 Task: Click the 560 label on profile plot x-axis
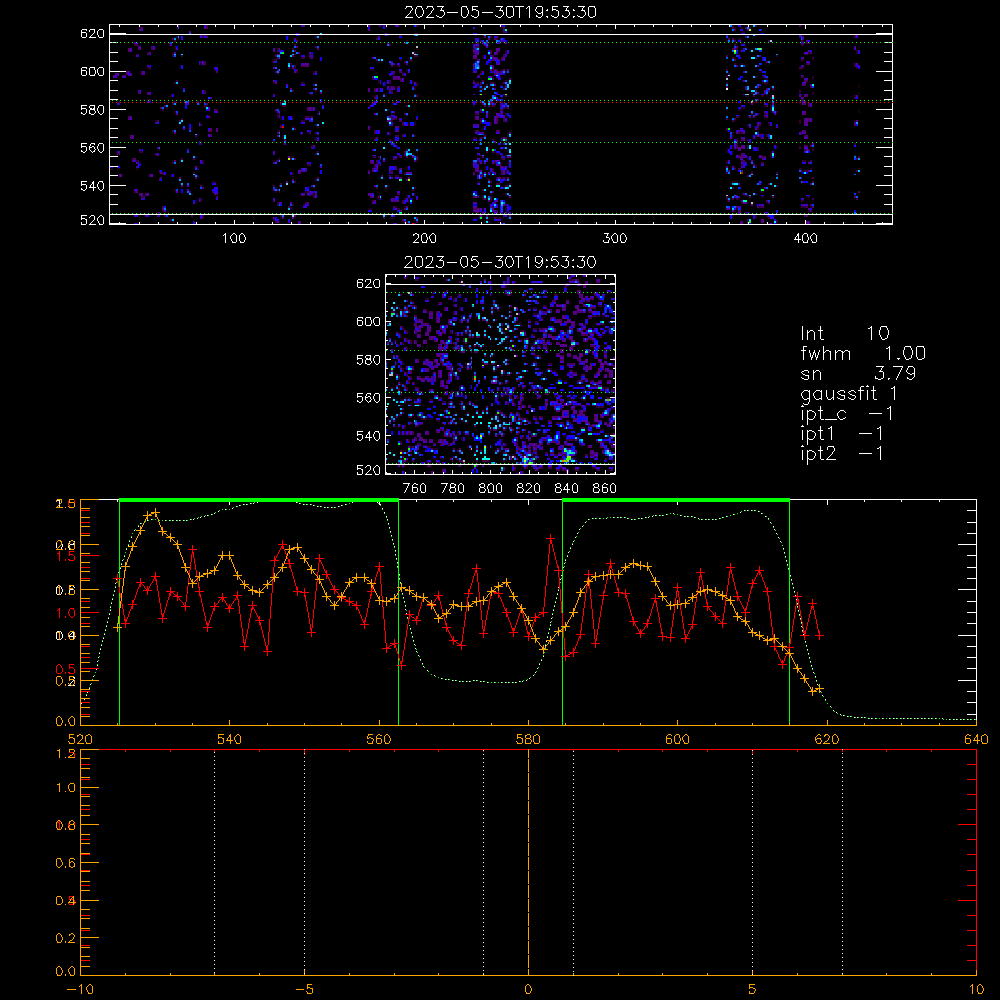coord(379,740)
